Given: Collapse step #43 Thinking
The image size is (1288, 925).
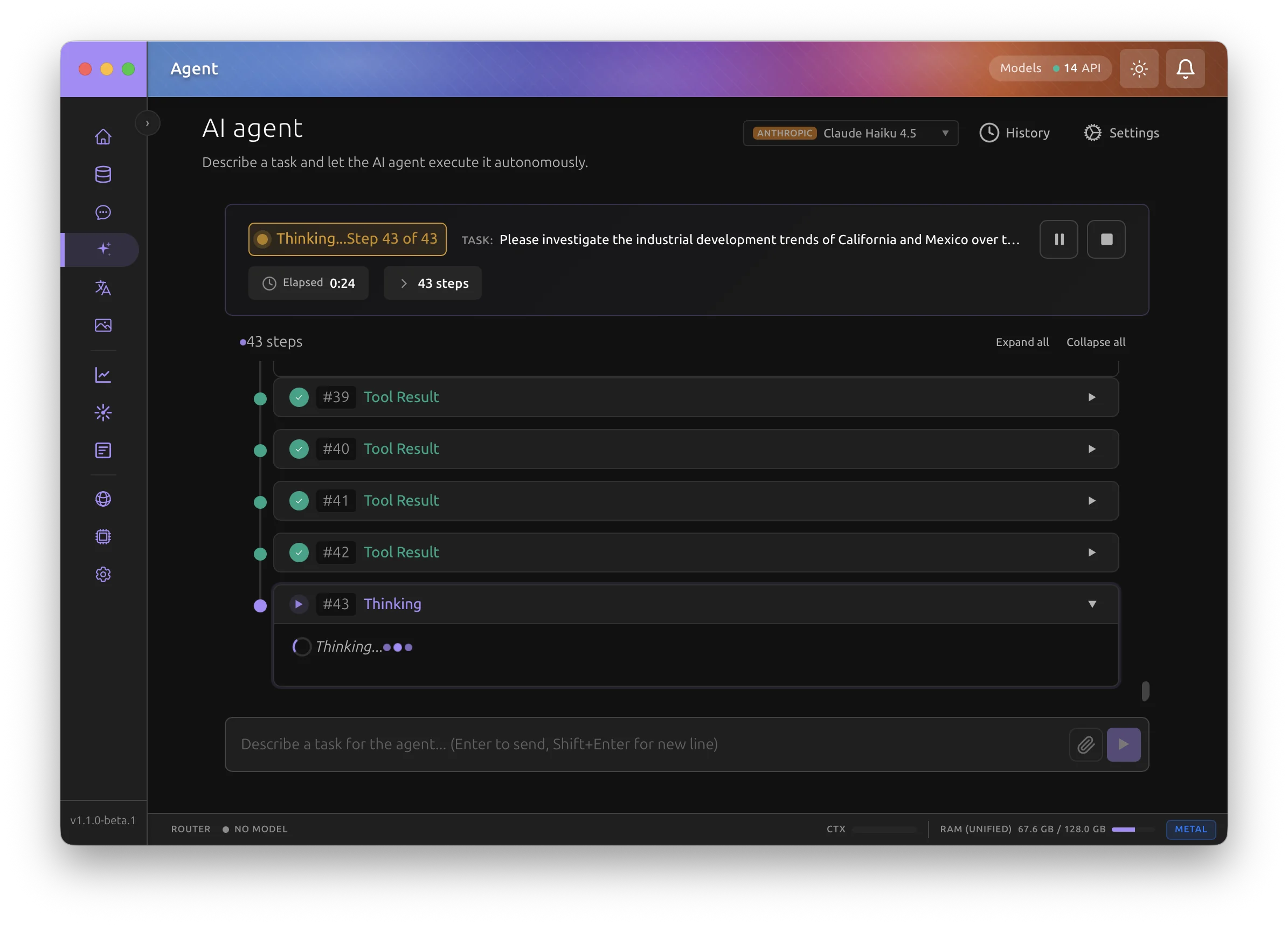Looking at the screenshot, I should pos(1091,604).
